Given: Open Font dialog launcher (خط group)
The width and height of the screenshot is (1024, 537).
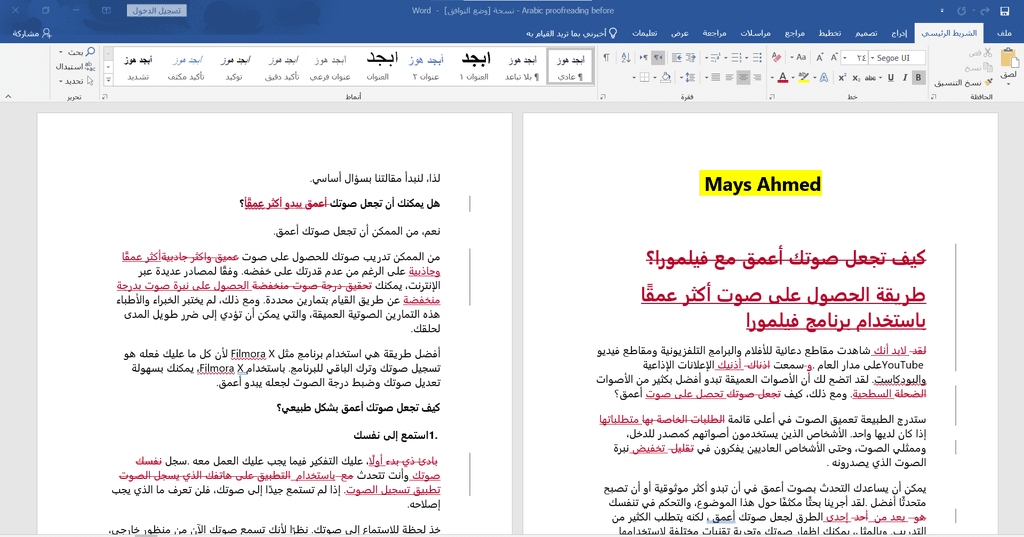Looking at the screenshot, I should [771, 97].
